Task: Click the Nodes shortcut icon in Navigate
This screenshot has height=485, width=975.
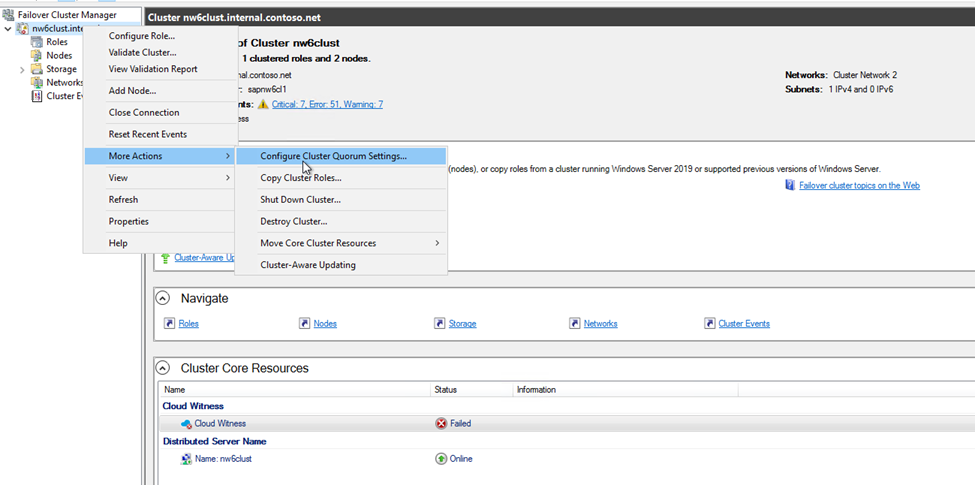Action: click(304, 323)
